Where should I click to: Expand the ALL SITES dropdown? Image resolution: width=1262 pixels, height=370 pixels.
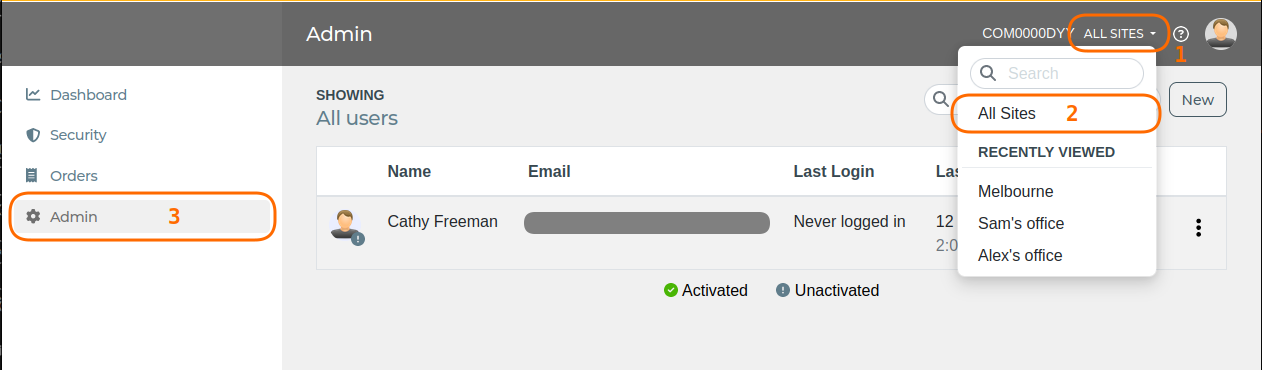click(1120, 34)
